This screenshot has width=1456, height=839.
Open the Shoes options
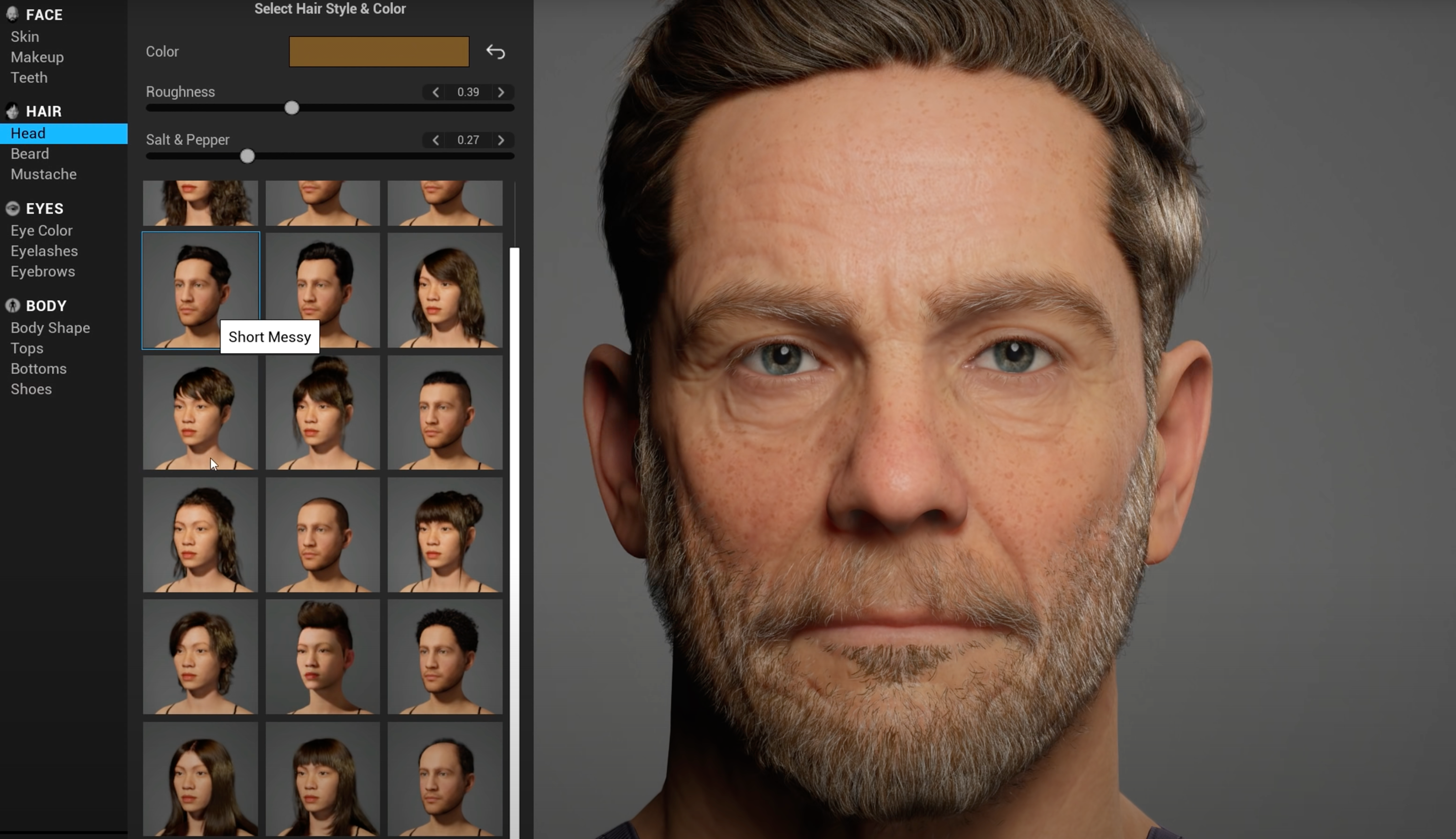pos(31,390)
